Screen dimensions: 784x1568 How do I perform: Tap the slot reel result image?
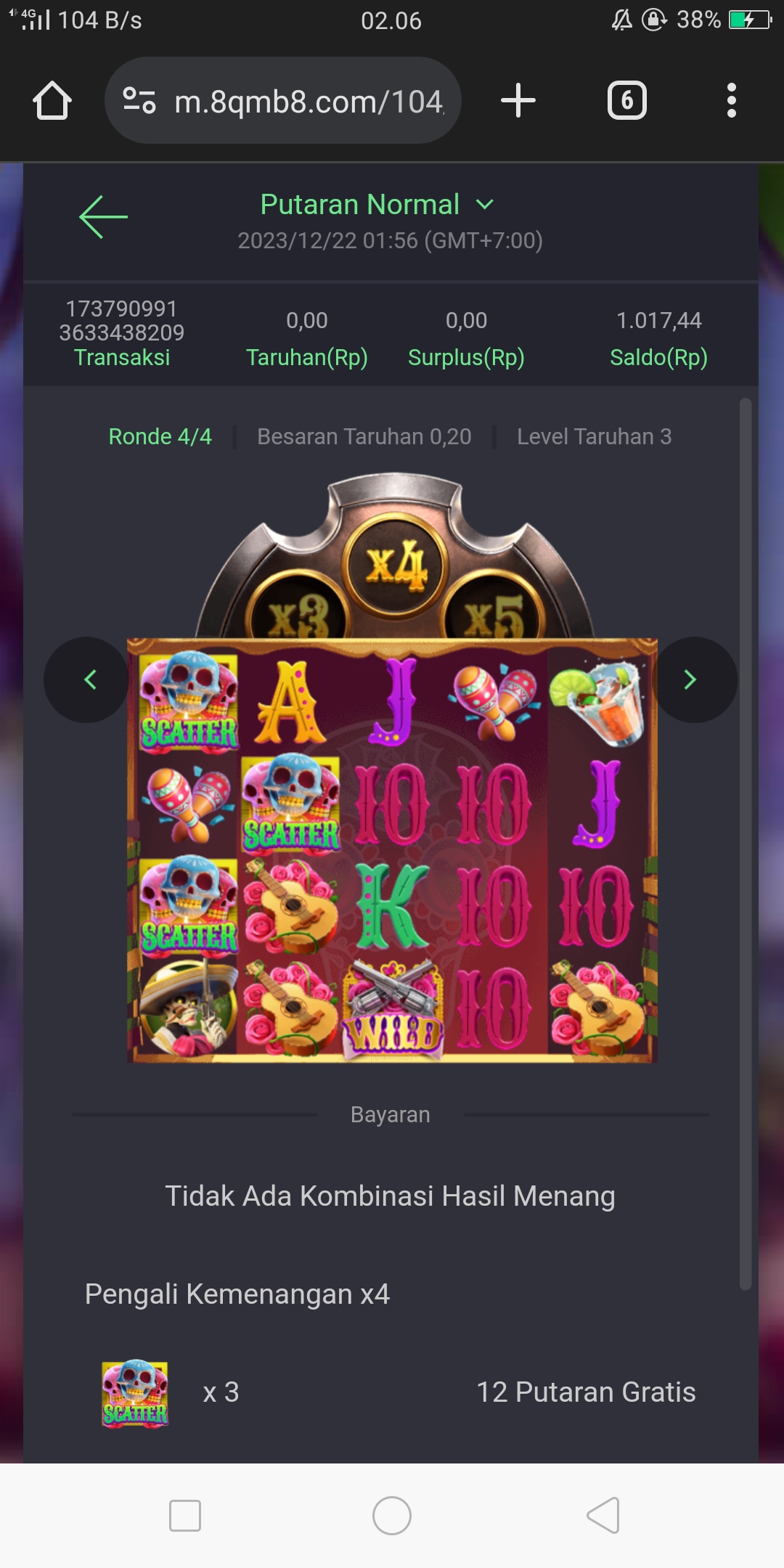coord(392,850)
